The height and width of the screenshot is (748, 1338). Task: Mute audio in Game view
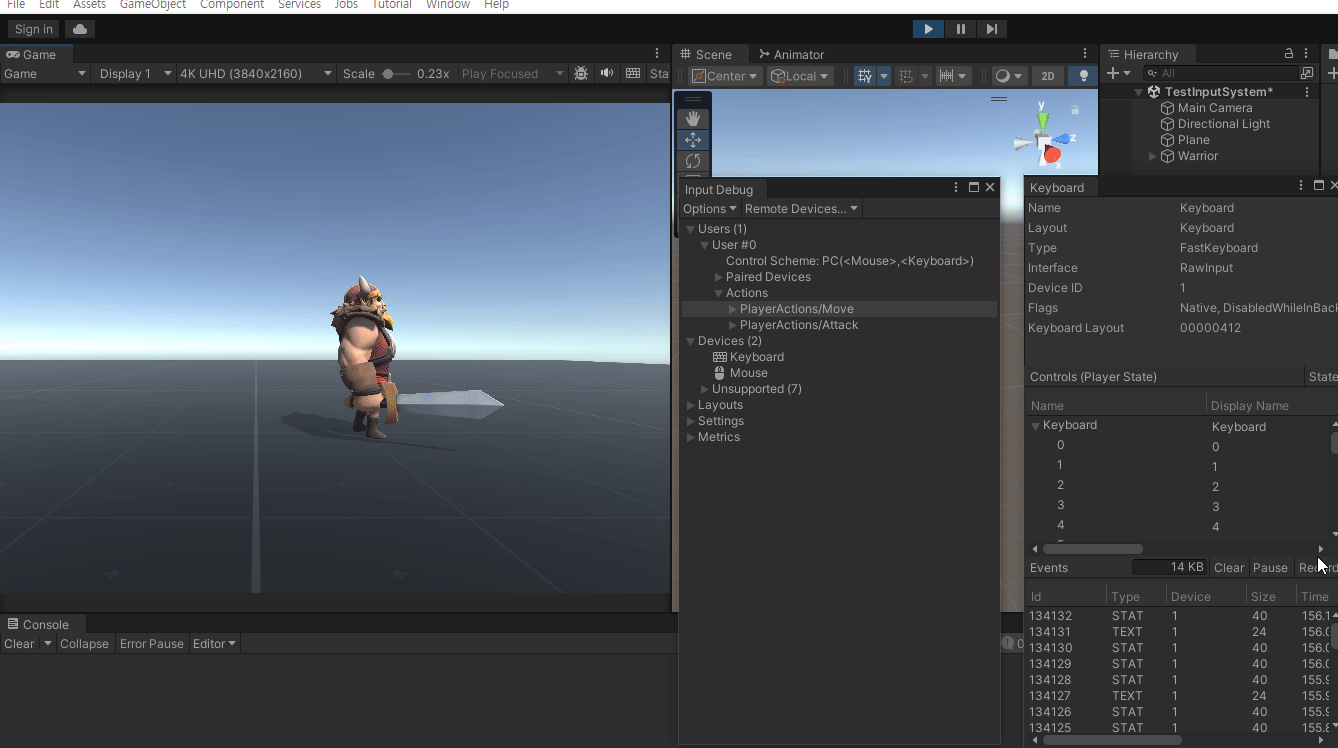(606, 73)
